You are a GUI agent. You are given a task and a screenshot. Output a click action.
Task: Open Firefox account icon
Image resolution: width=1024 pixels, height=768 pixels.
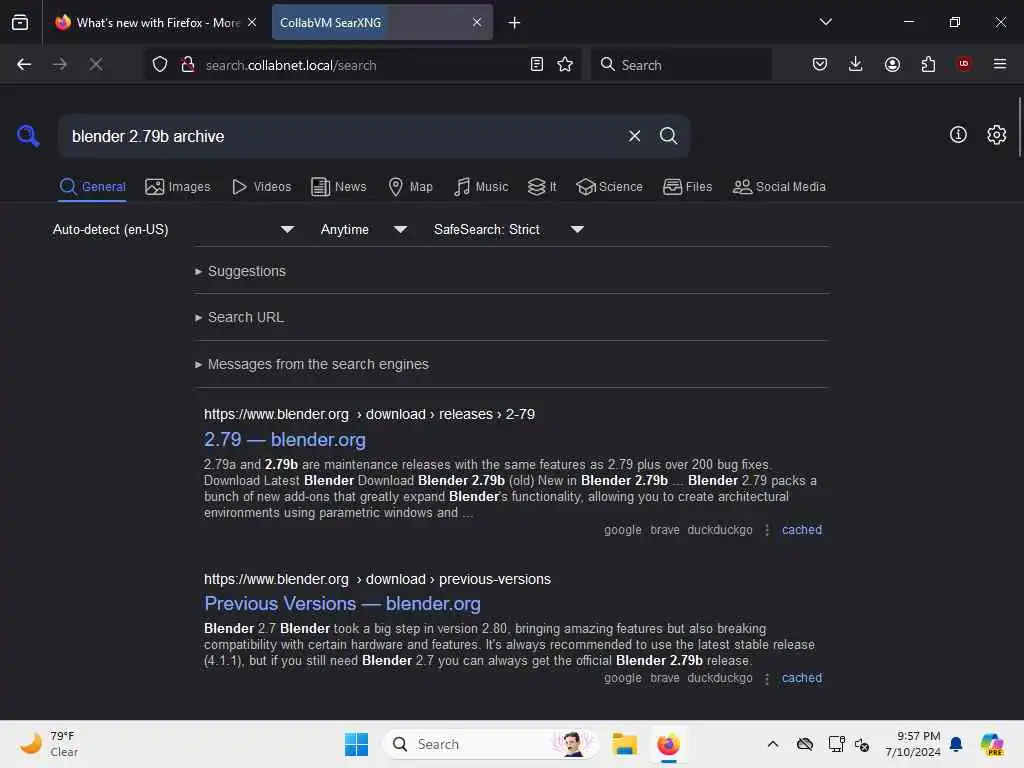pyautogui.click(x=892, y=64)
